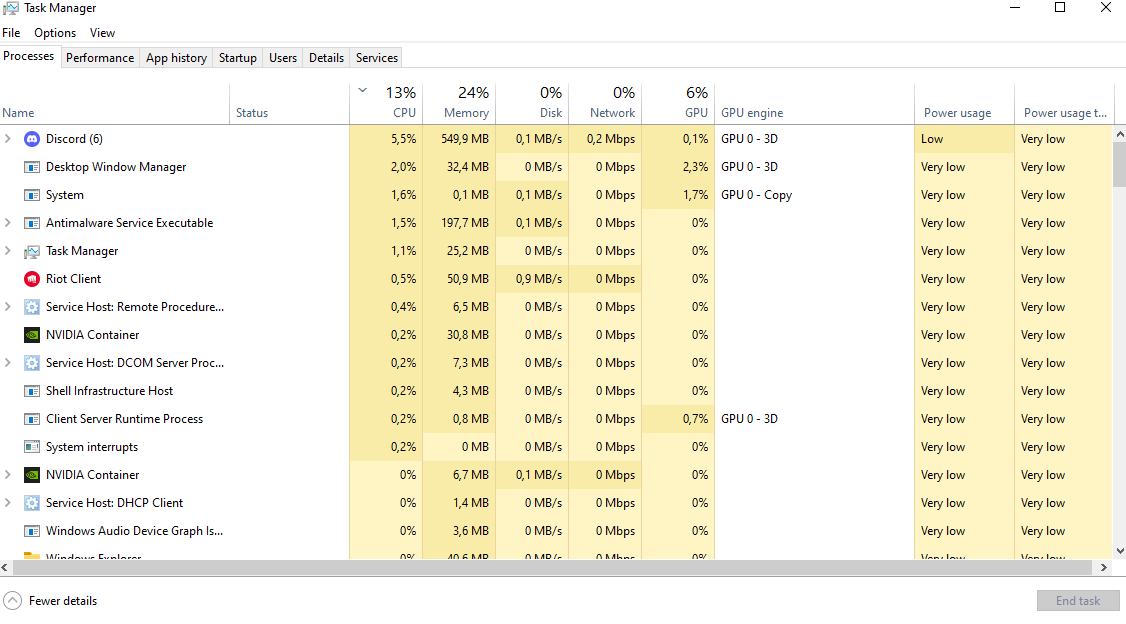Click the Service Host Remote Procedure gear icon

coord(32,307)
